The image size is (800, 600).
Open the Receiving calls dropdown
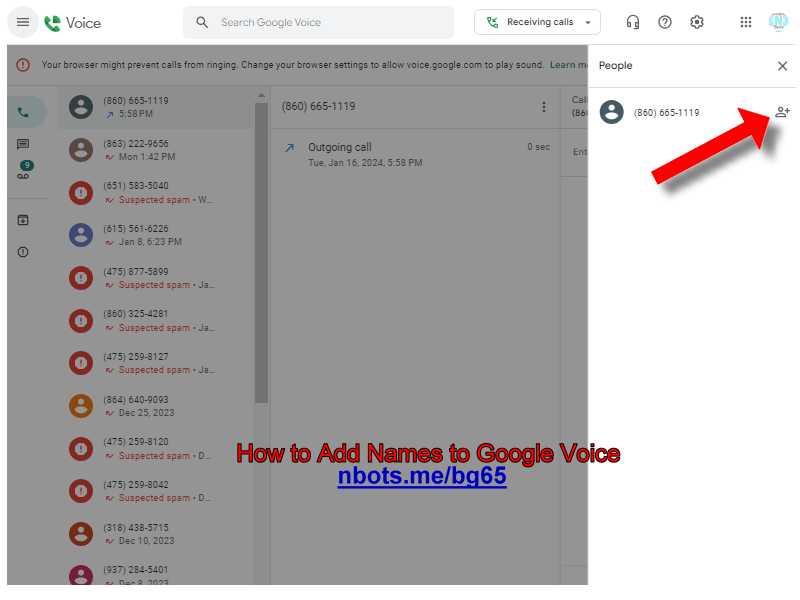coord(537,22)
